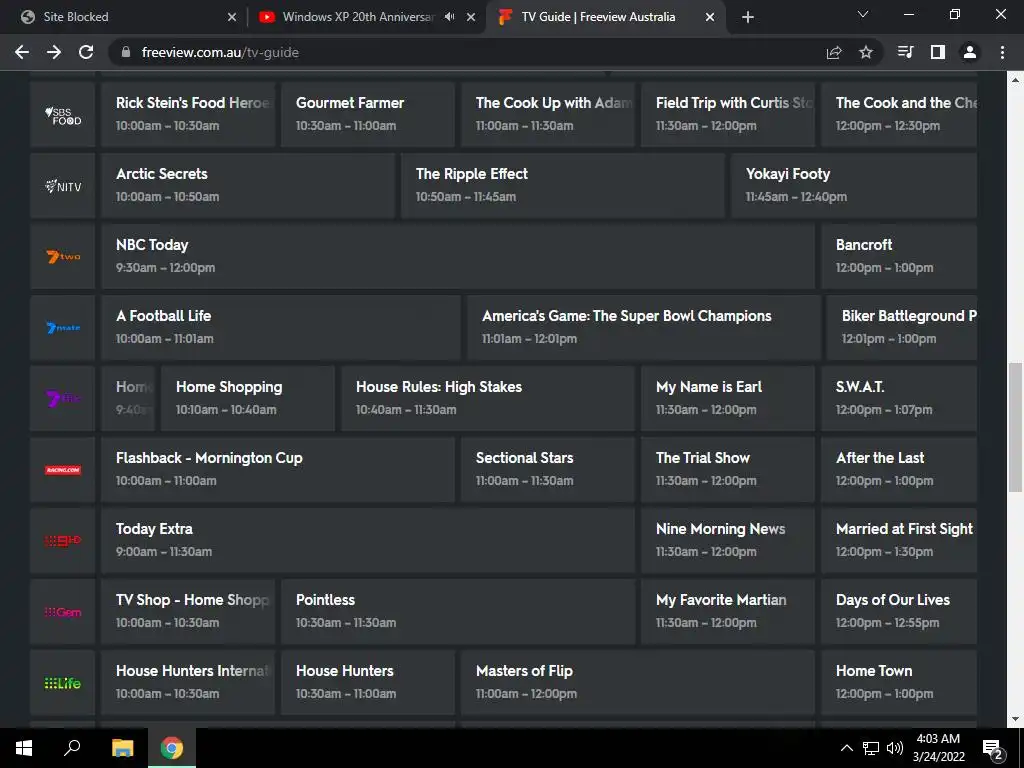Close the Windows XP 20th Anniversary tab
The width and height of the screenshot is (1024, 768).
pos(471,18)
